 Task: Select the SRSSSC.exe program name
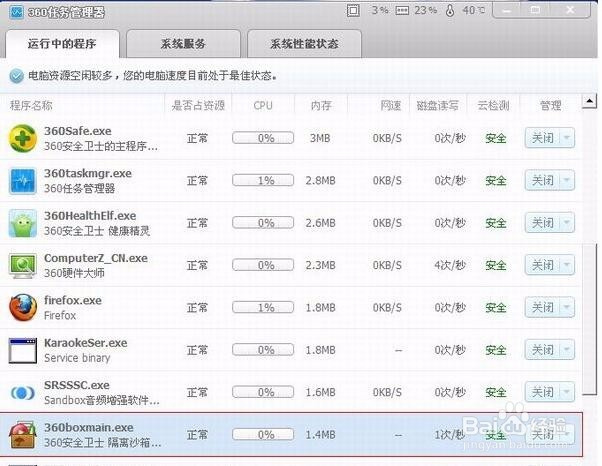(x=77, y=385)
